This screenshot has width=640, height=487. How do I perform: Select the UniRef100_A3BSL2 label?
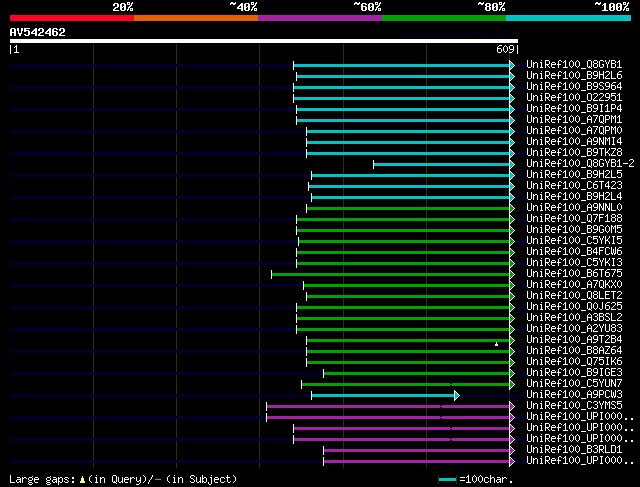[574, 318]
